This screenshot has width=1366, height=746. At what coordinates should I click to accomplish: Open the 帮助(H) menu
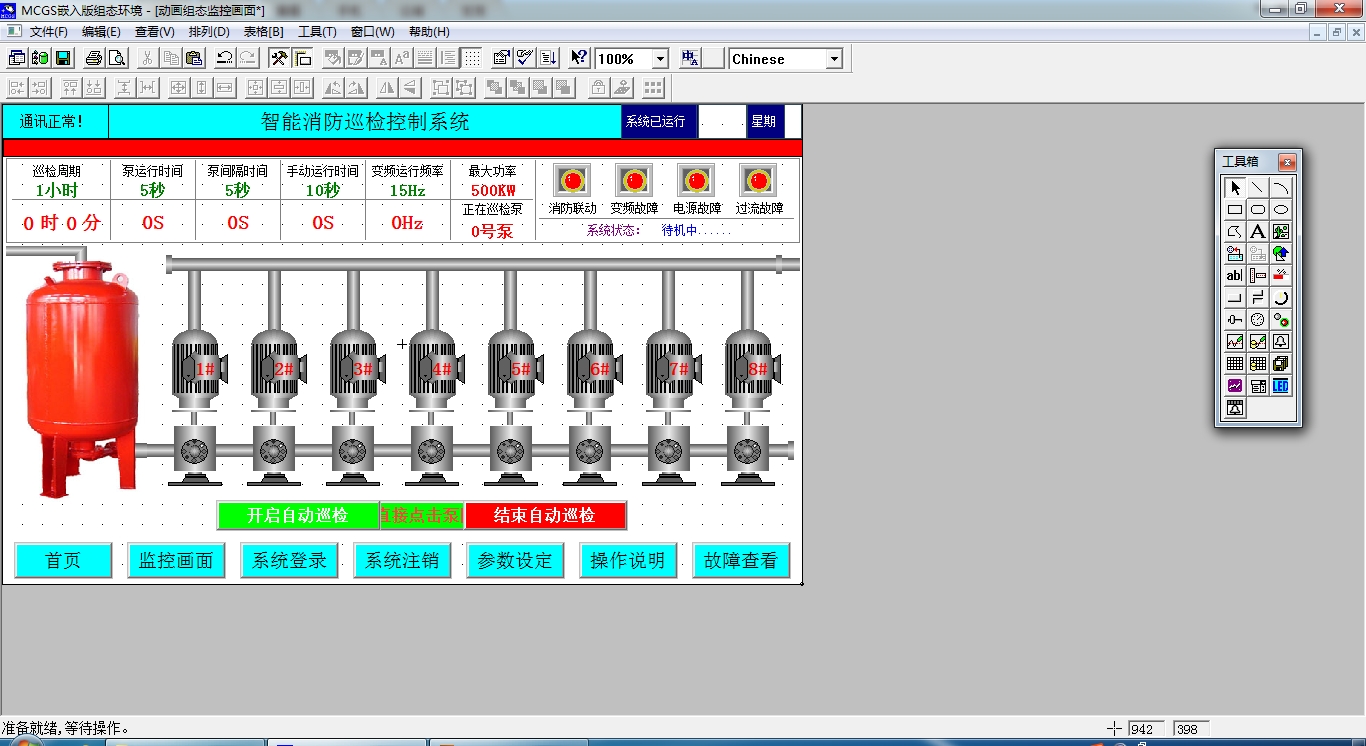429,32
